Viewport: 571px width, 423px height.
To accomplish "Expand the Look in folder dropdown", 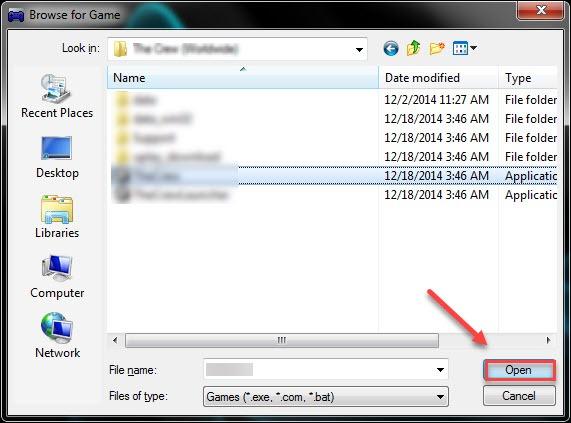I will tap(359, 49).
